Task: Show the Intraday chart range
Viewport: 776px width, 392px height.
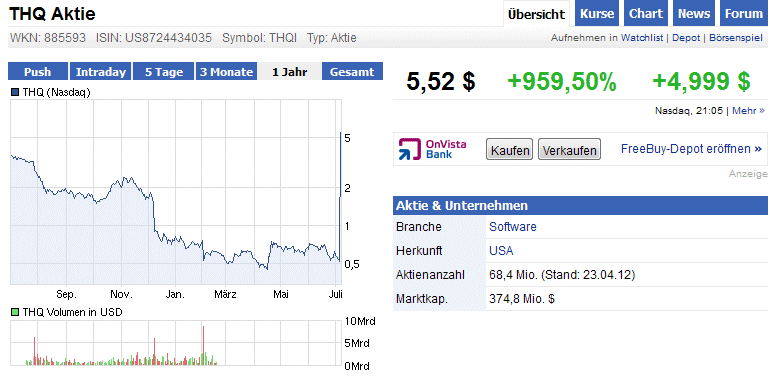Action: coord(100,72)
